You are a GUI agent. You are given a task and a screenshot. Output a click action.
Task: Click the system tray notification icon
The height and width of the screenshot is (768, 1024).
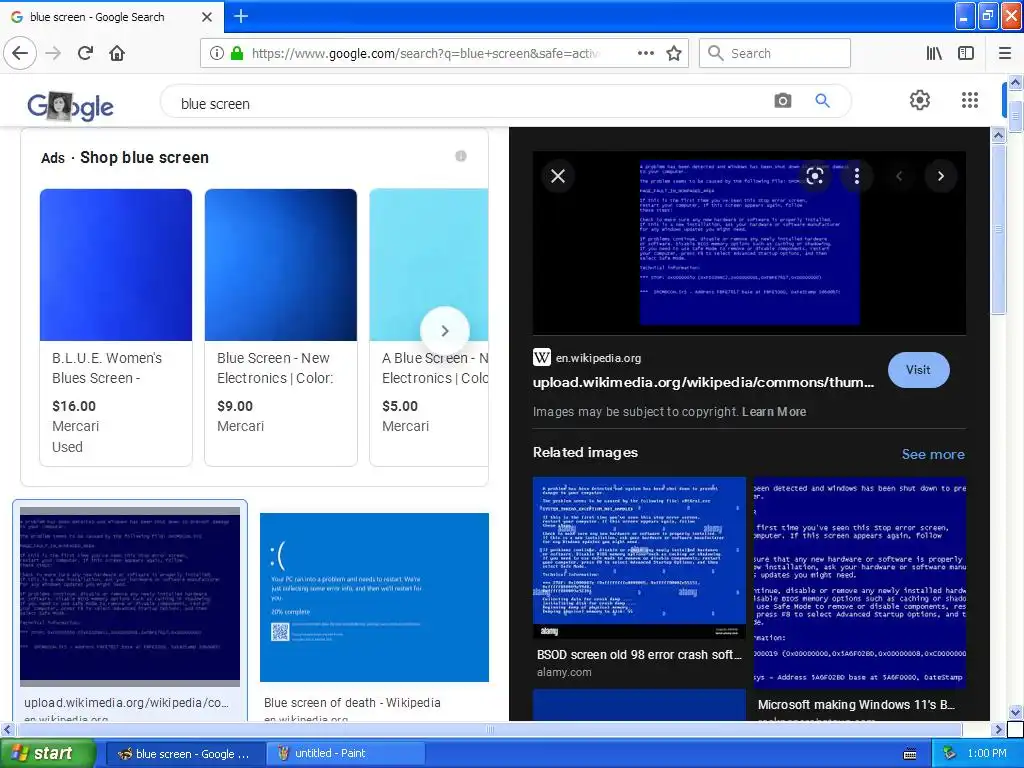click(x=949, y=753)
